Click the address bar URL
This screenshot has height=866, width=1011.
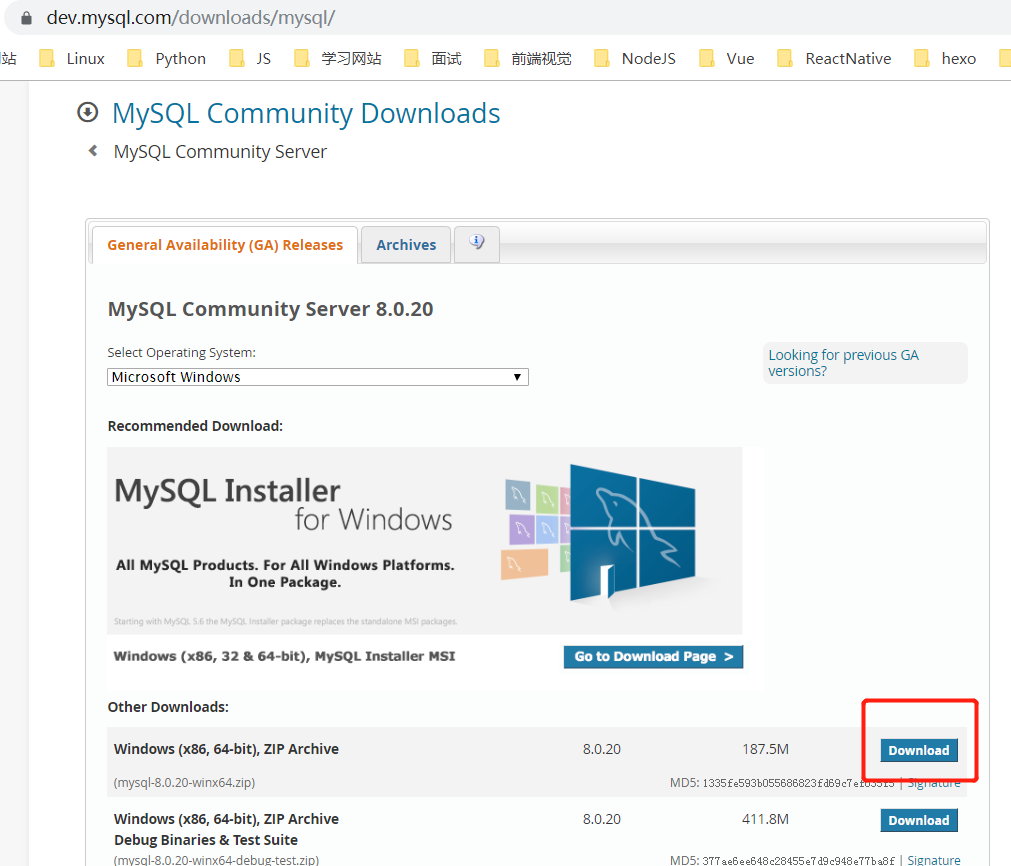pos(191,17)
